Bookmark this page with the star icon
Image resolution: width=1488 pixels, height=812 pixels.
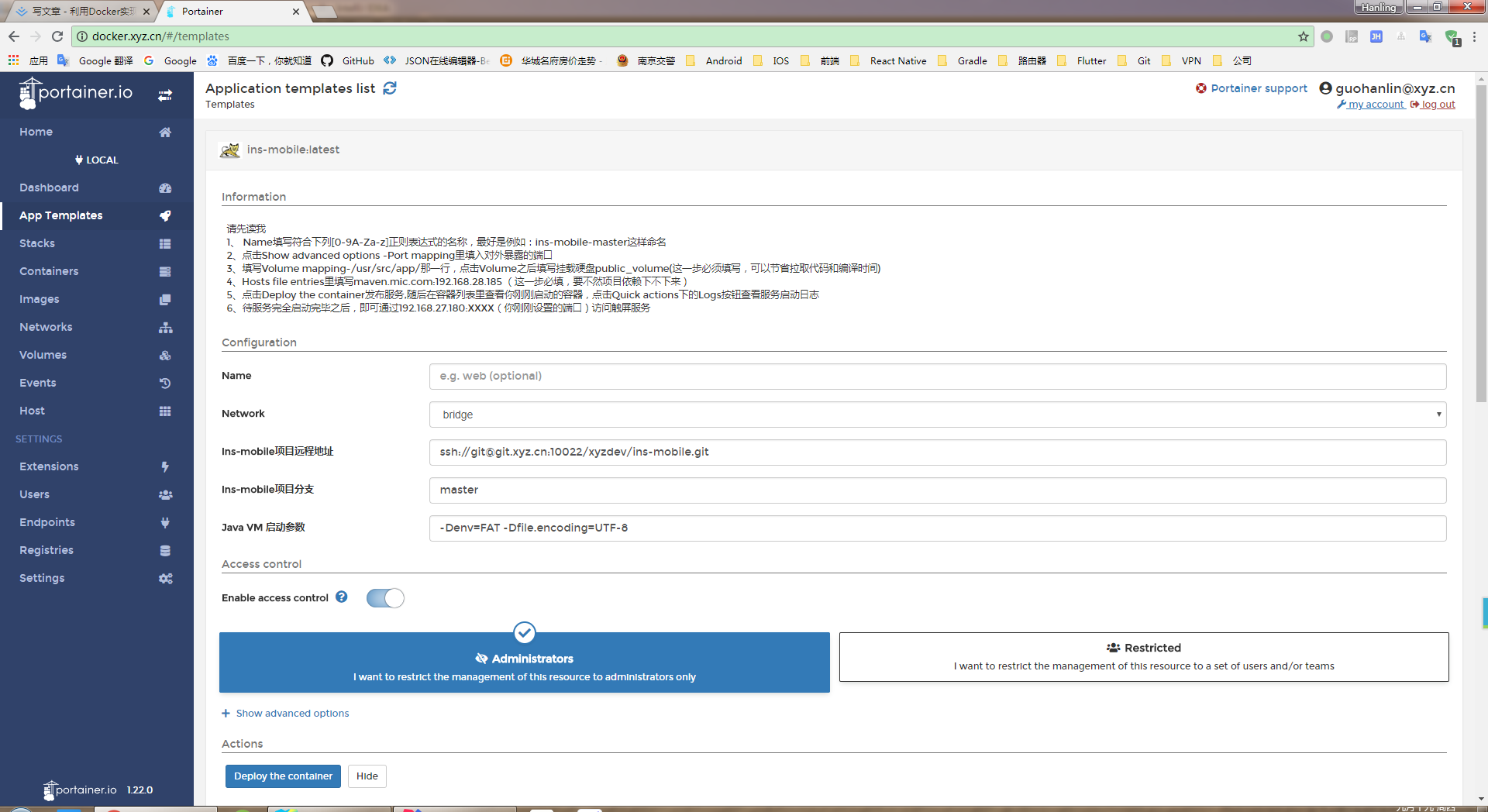point(1304,36)
